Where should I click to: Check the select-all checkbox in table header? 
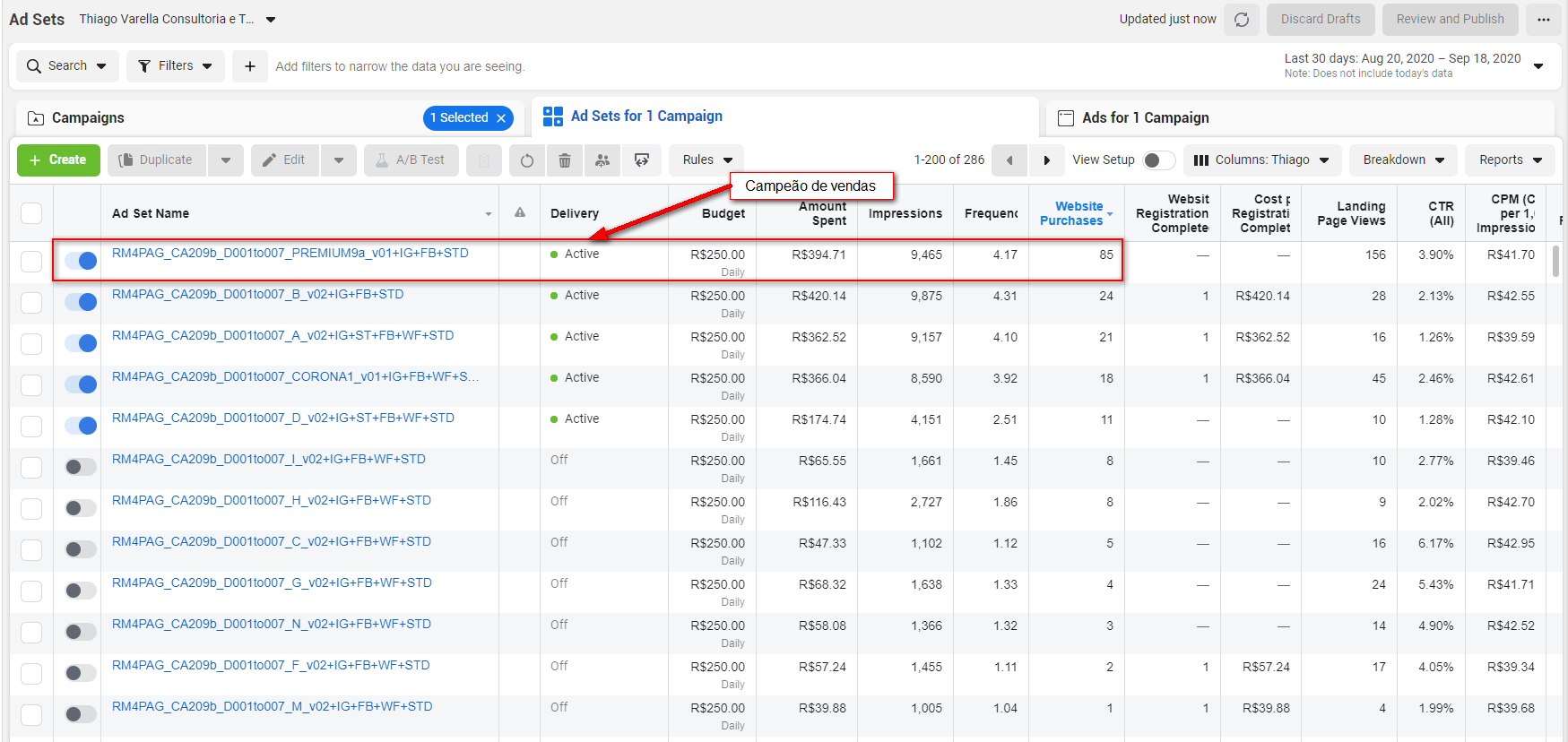tap(31, 213)
